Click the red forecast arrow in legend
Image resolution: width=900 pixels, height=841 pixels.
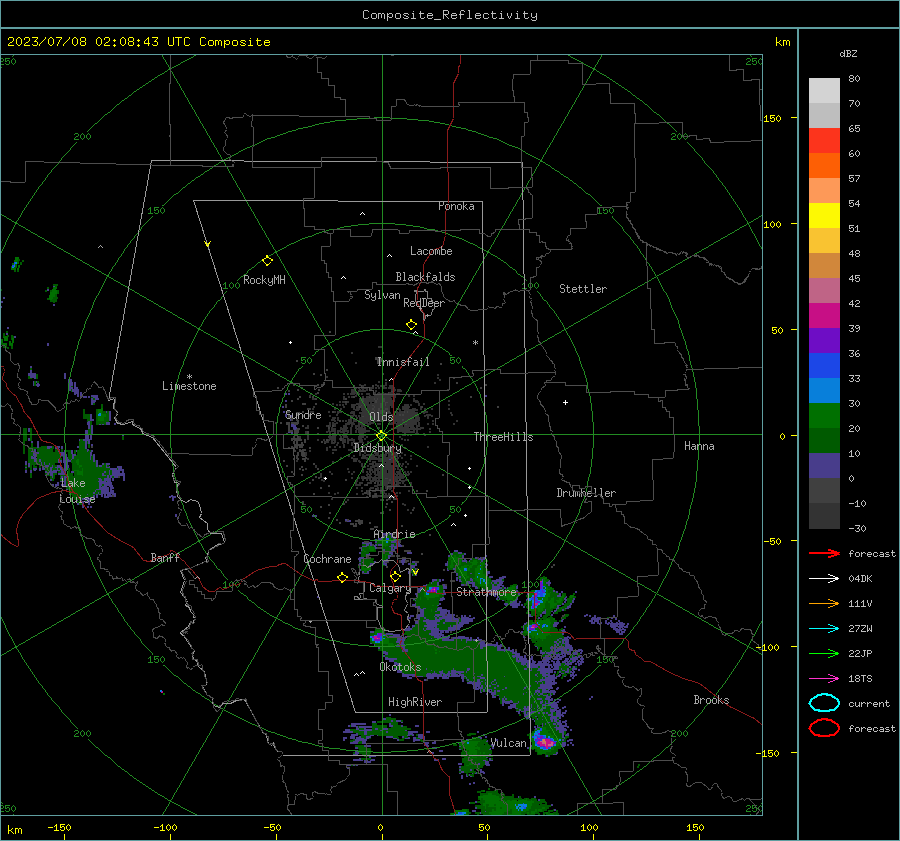pyautogui.click(x=824, y=553)
